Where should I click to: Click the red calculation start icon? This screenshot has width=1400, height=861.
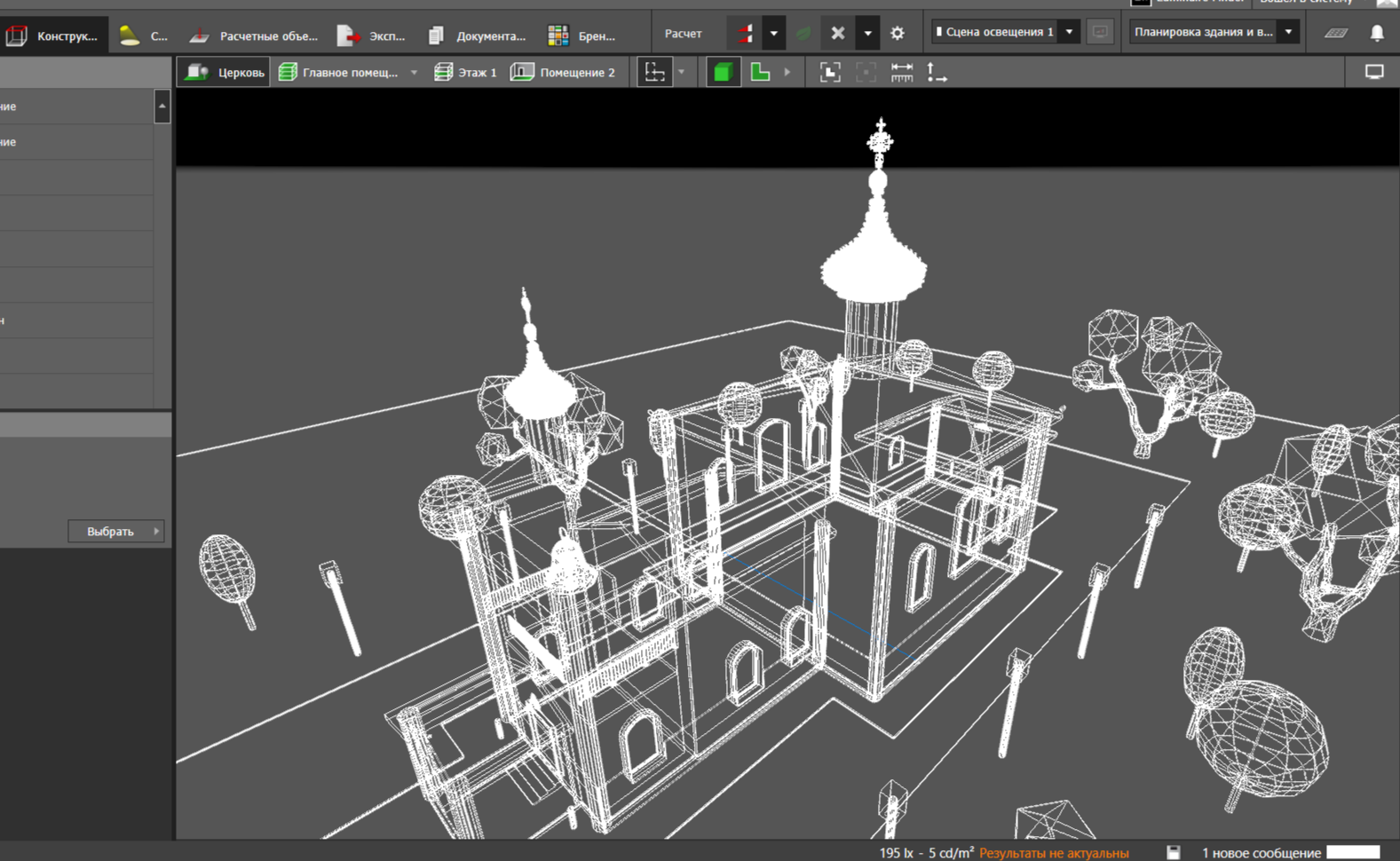pyautogui.click(x=744, y=34)
